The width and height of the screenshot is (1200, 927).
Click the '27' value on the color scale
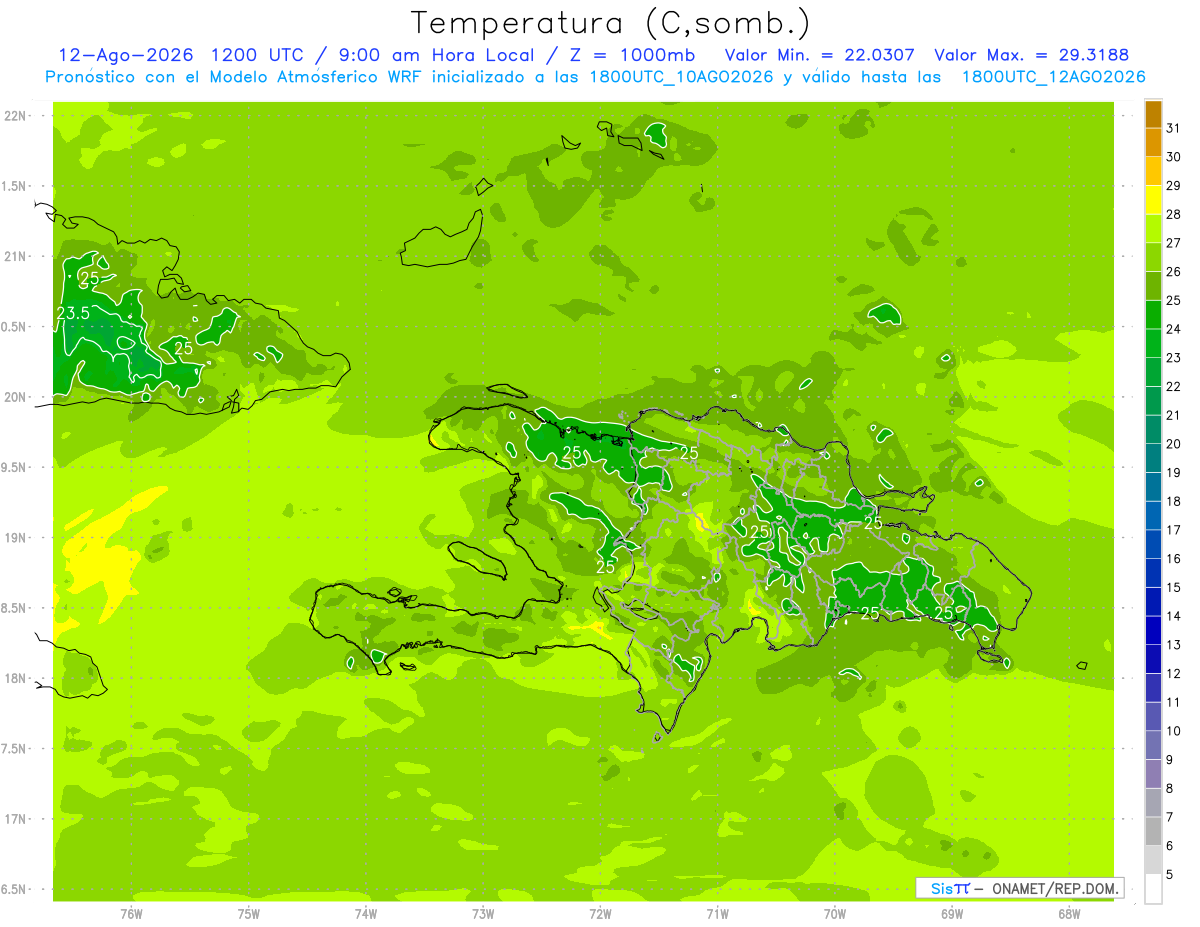pos(1174,243)
